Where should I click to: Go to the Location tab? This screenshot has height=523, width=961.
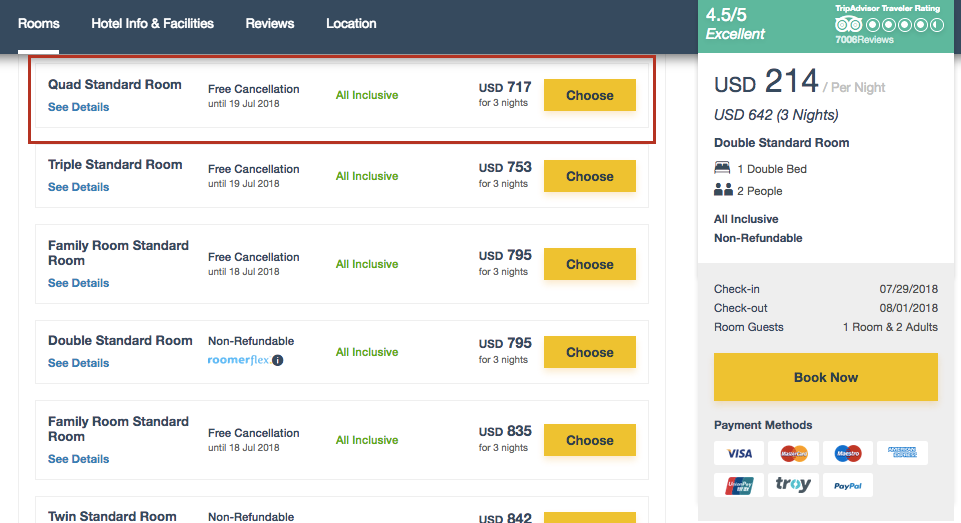point(351,24)
